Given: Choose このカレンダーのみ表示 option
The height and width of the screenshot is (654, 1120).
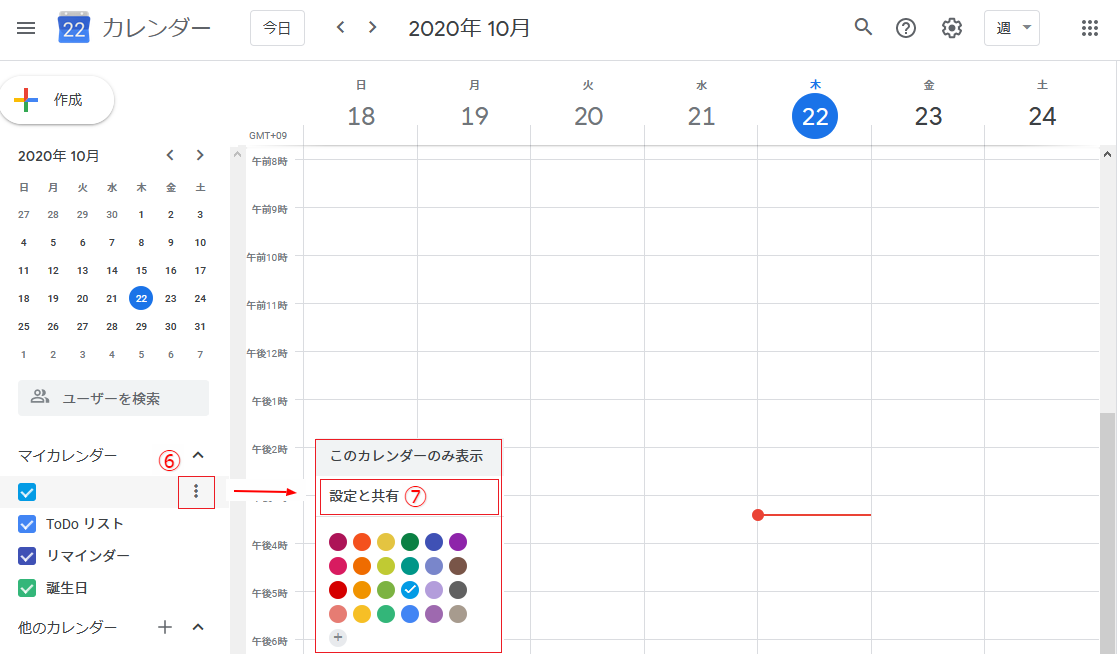Looking at the screenshot, I should click(x=406, y=456).
